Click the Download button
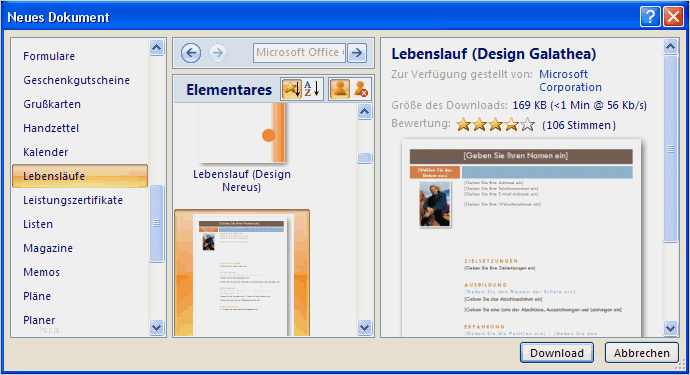Viewport: 690px width, 375px height. [557, 353]
